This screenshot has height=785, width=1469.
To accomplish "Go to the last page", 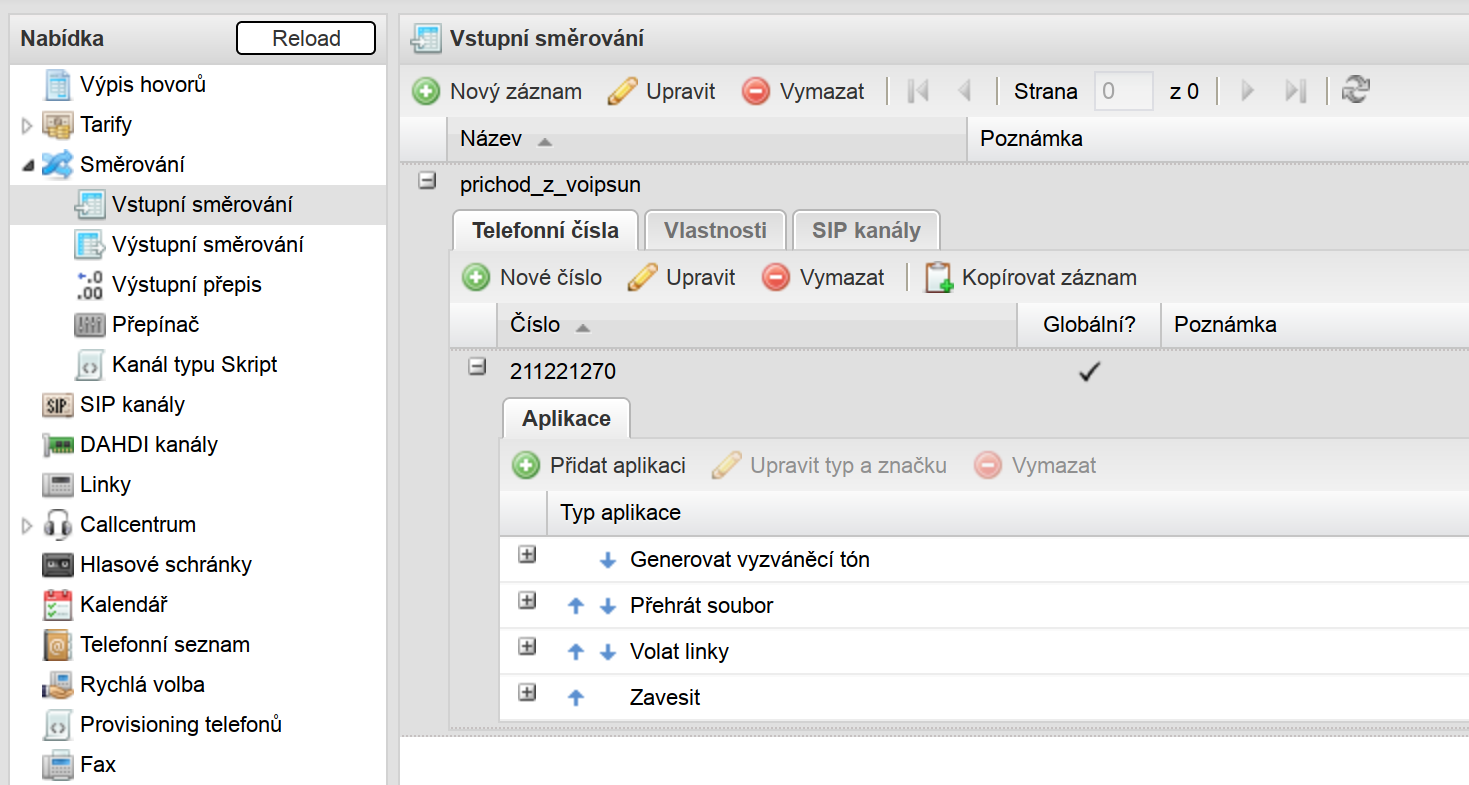I will 1296,91.
